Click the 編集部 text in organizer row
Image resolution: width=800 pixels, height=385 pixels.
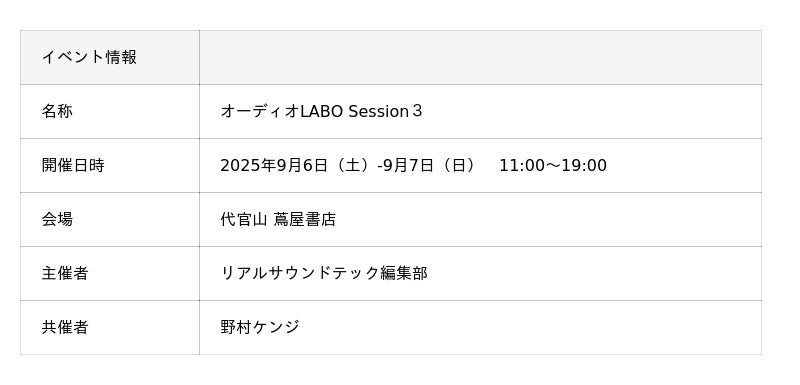point(404,273)
